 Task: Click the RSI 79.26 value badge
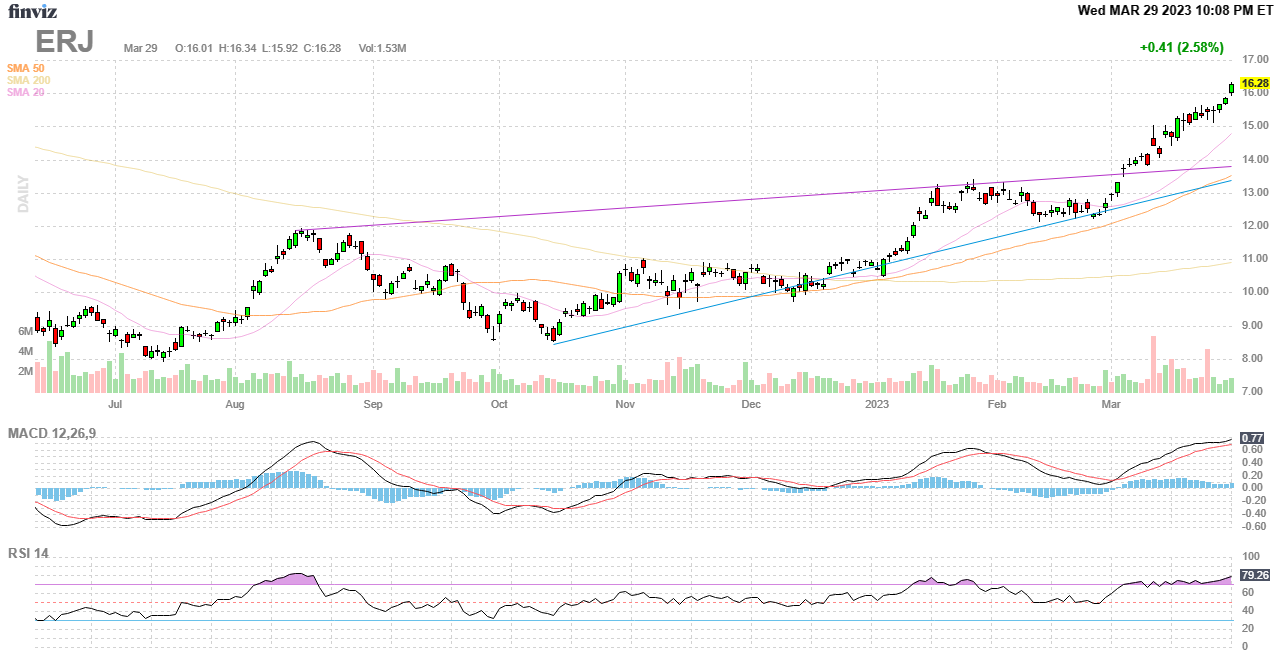(x=1254, y=575)
